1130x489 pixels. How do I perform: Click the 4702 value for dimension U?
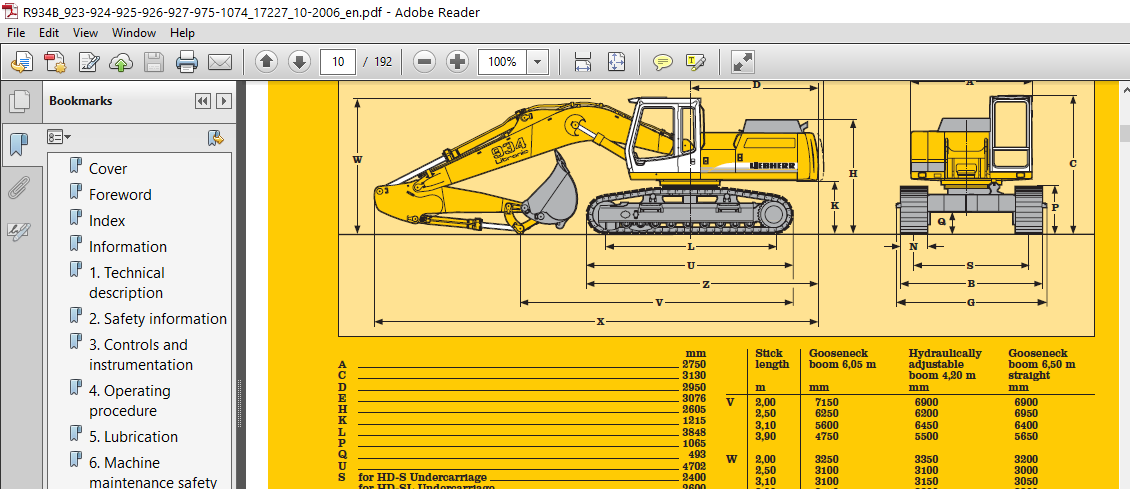point(696,466)
